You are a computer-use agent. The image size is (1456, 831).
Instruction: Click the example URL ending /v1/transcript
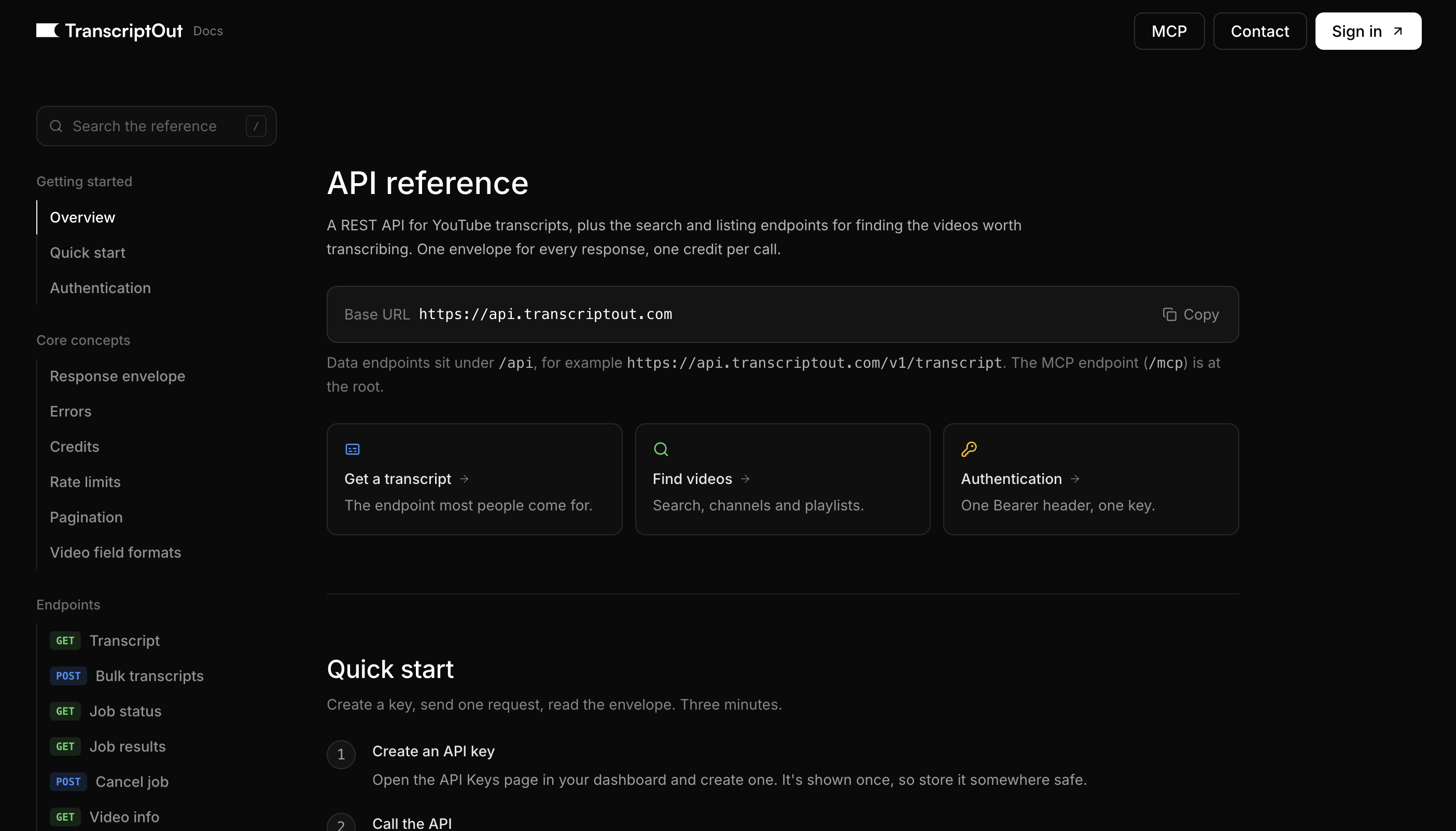[x=814, y=363]
